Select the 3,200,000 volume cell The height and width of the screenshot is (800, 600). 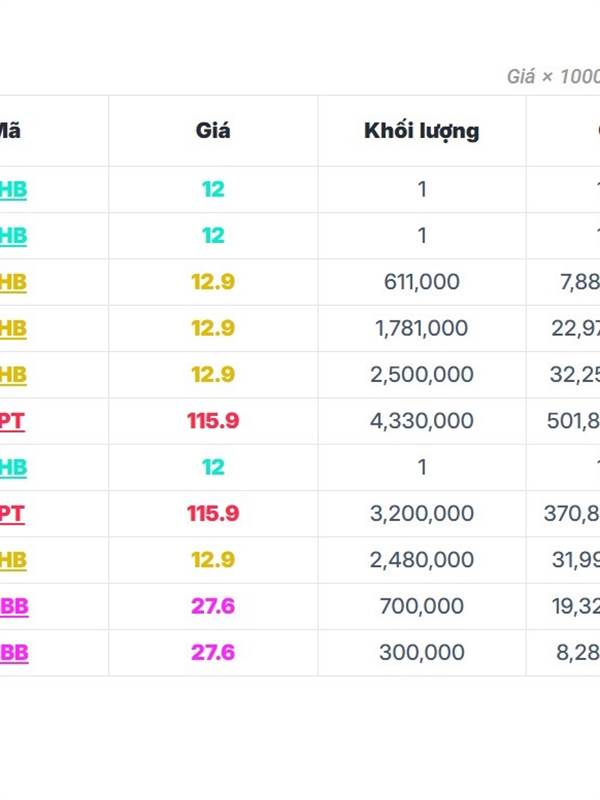click(421, 513)
